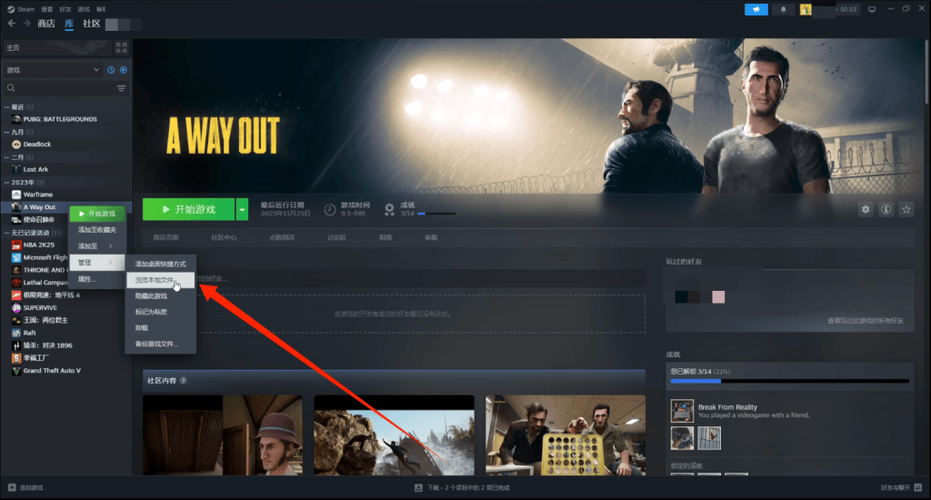
Task: Open the 客服 link
Action: (x=431, y=238)
